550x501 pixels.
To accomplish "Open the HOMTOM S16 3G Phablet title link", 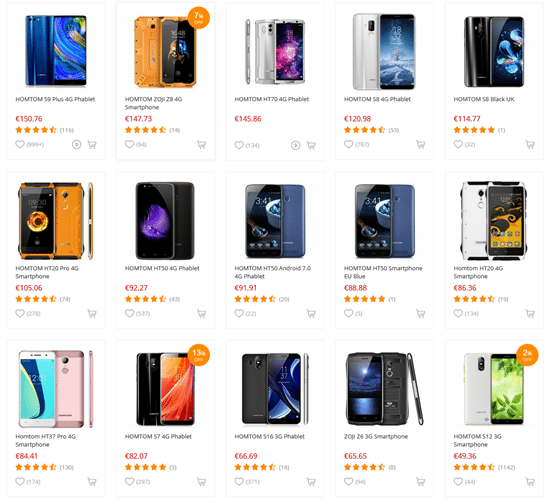I will coord(269,436).
